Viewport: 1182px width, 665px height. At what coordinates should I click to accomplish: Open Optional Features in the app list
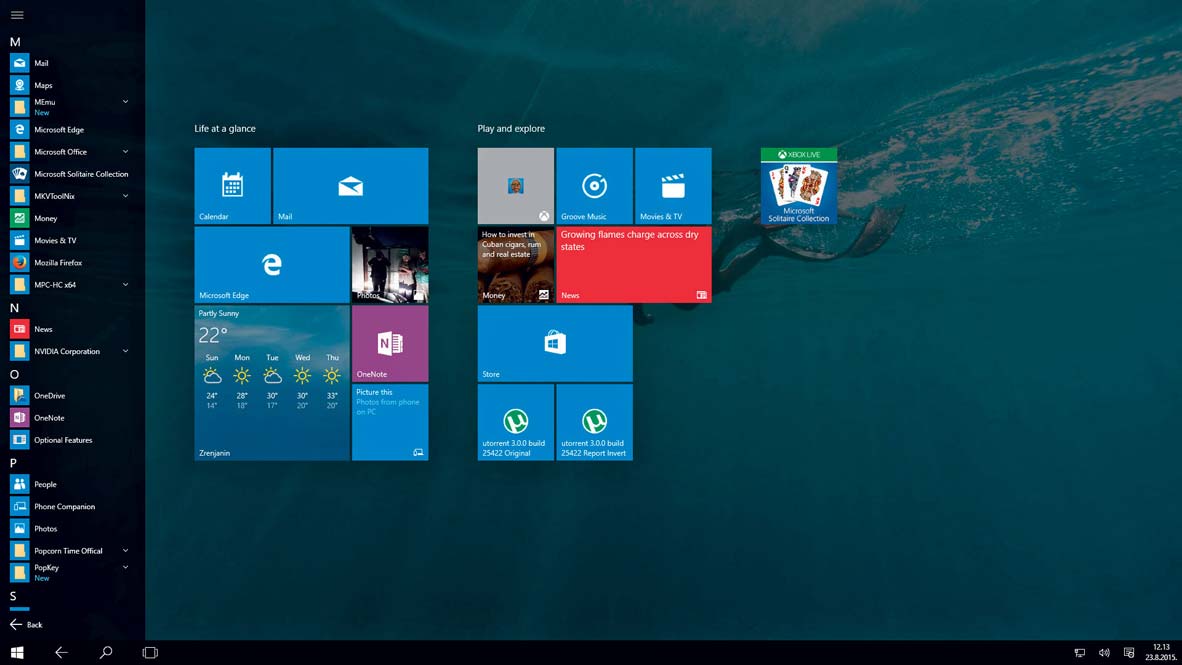(69, 440)
